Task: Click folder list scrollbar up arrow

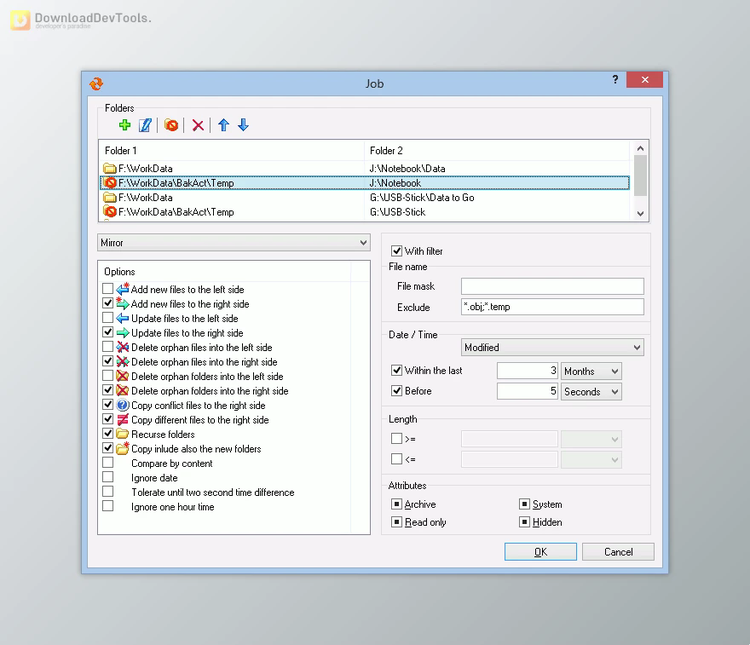Action: coord(640,148)
